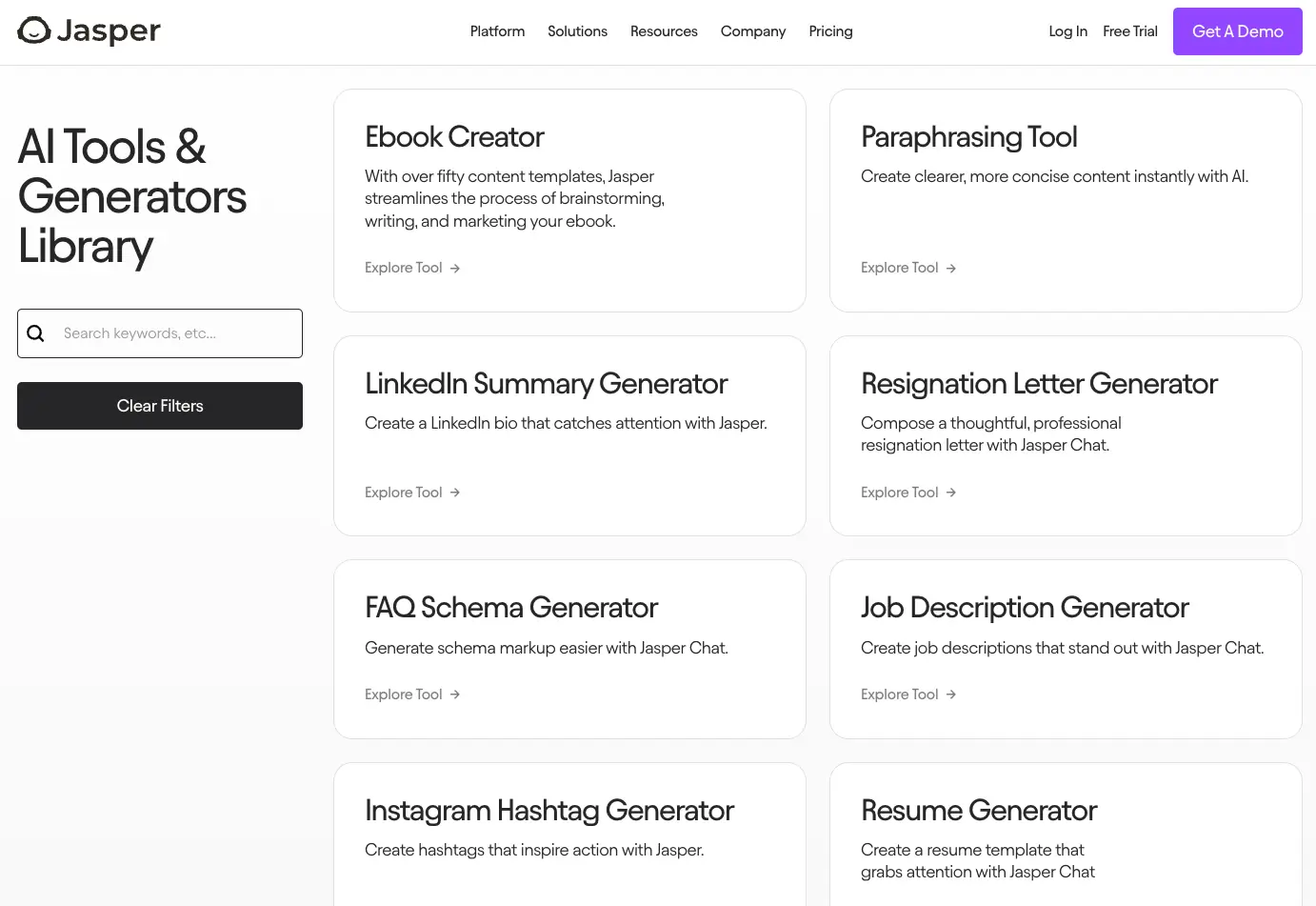
Task: Click the arrow in LinkedIn Summary Generator card
Action: [x=455, y=493]
